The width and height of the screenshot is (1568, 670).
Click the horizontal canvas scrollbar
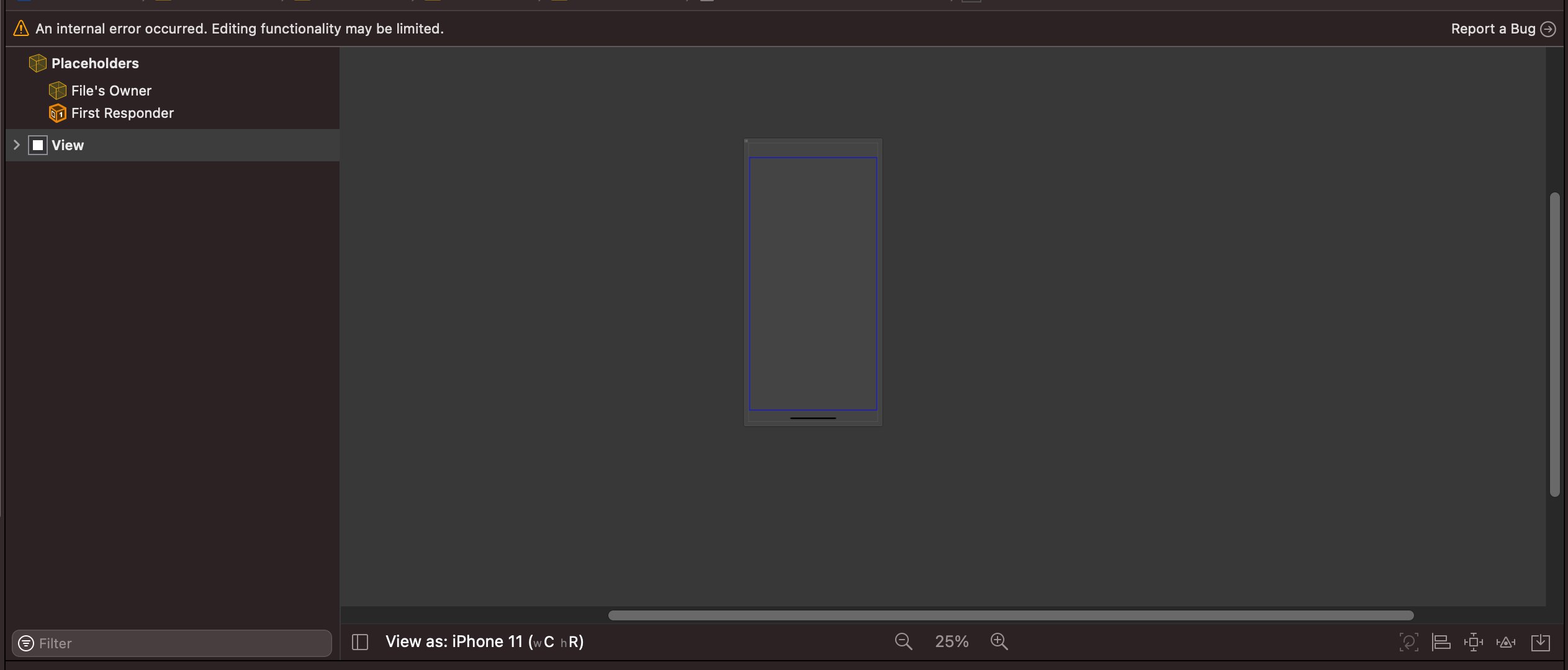(1011, 615)
